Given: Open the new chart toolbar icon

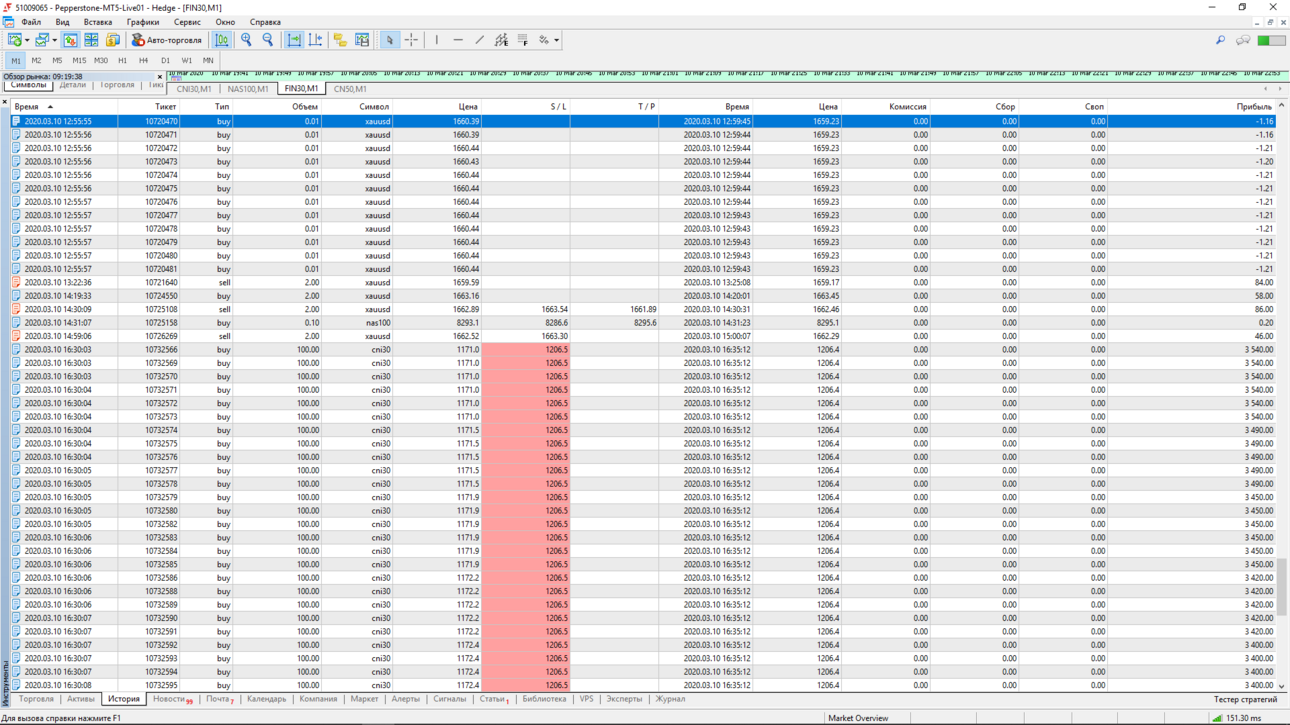Looking at the screenshot, I should [15, 40].
